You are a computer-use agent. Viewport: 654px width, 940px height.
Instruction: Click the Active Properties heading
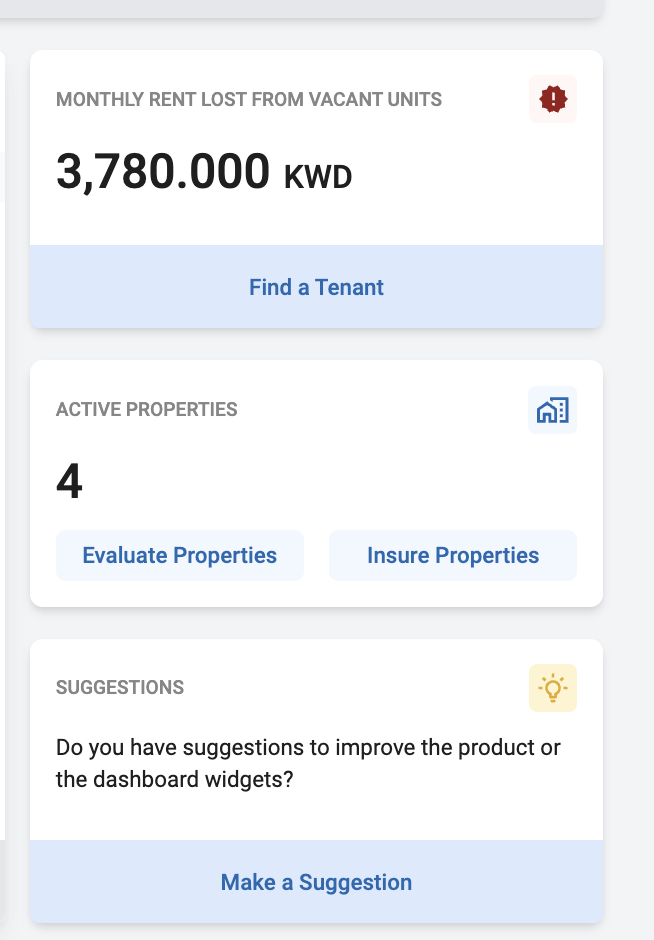(147, 409)
